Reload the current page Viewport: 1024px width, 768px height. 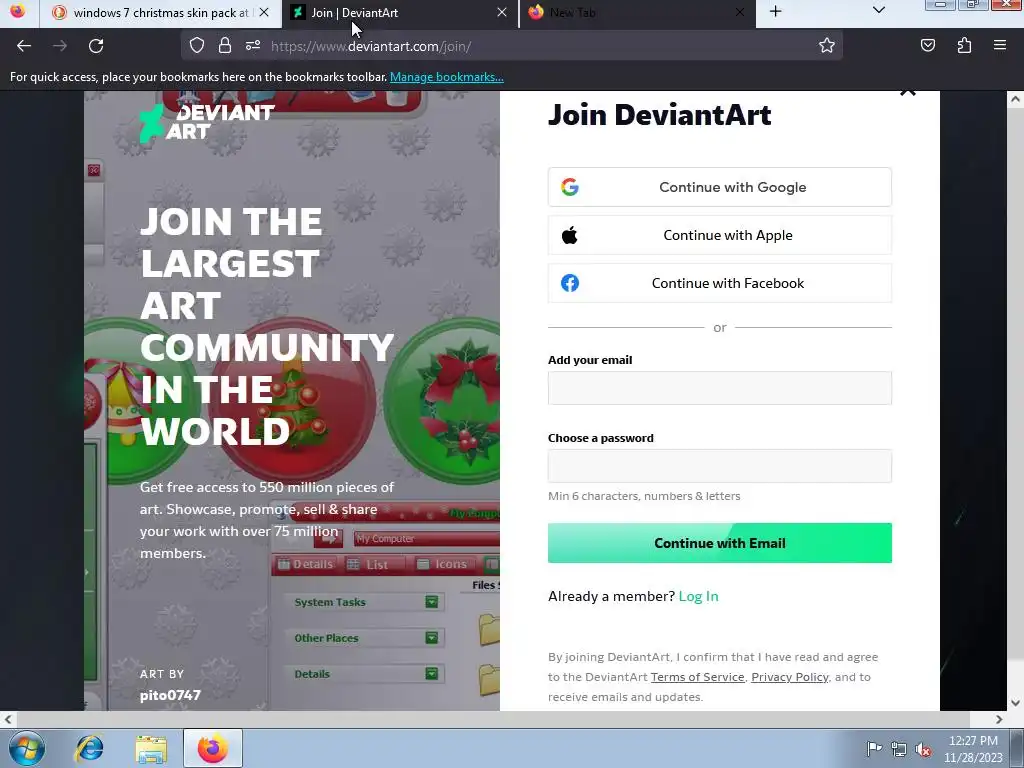point(96,46)
